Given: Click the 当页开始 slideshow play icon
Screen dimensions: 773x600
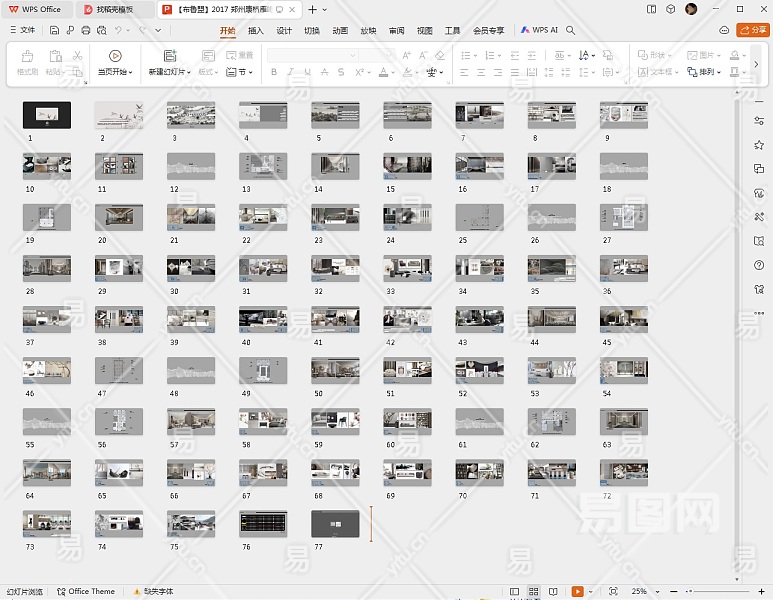Looking at the screenshot, I should (x=115, y=56).
